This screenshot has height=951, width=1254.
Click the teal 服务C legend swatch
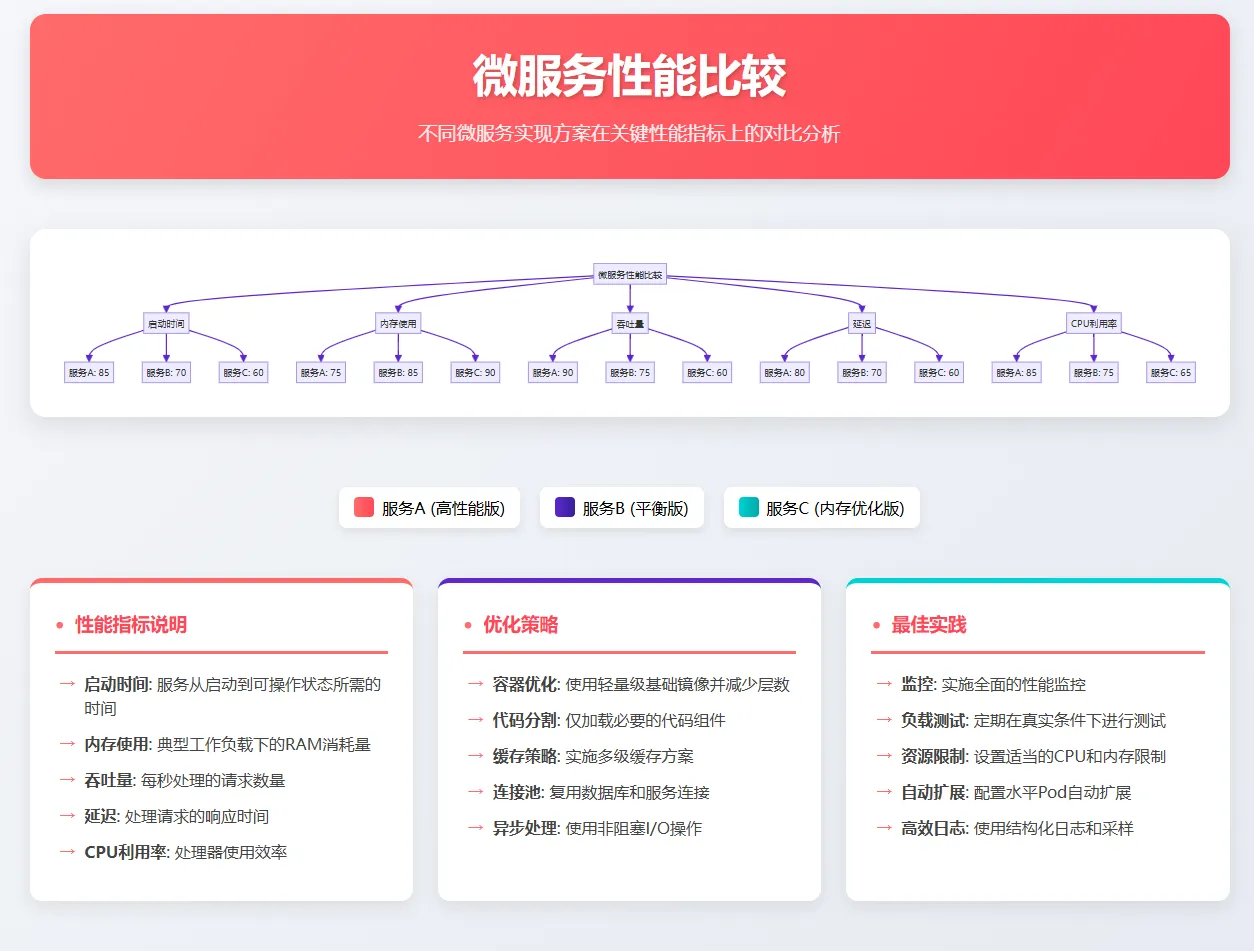tap(749, 508)
